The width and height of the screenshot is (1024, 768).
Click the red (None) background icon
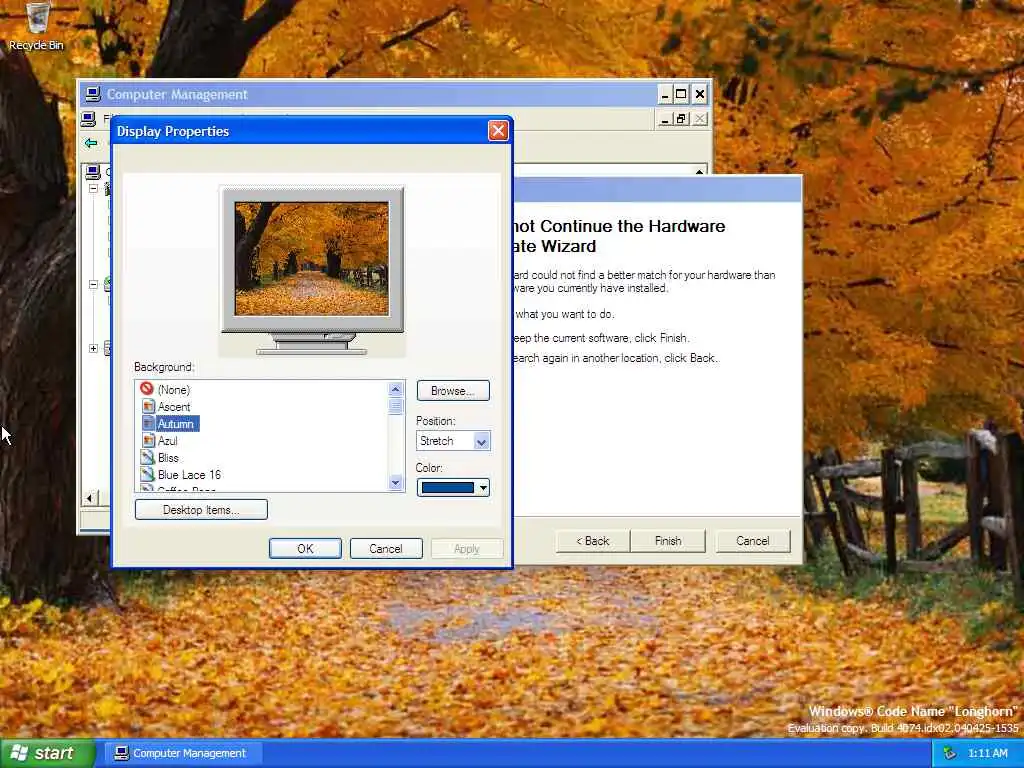pyautogui.click(x=147, y=389)
